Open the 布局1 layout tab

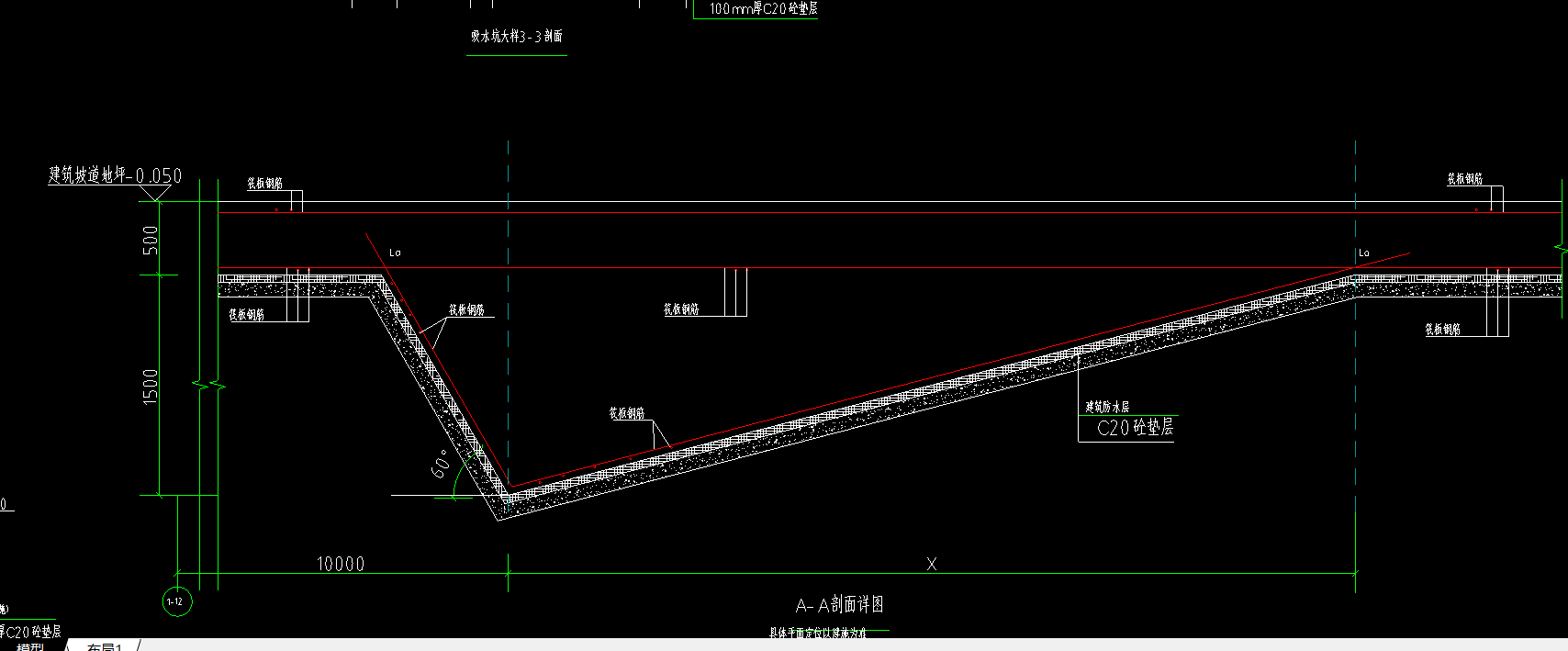pyautogui.click(x=104, y=646)
